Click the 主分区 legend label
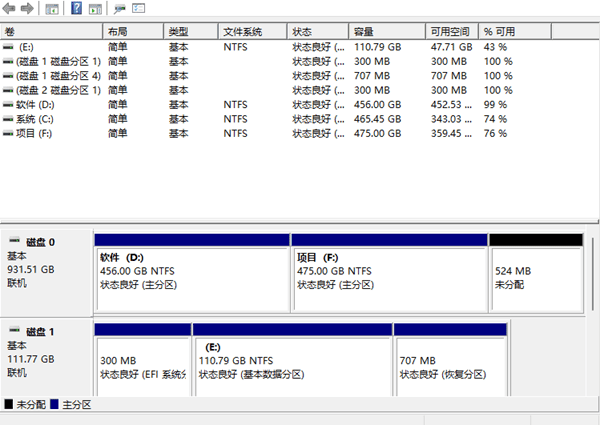Screen dimensions: 600x425 click(77, 404)
